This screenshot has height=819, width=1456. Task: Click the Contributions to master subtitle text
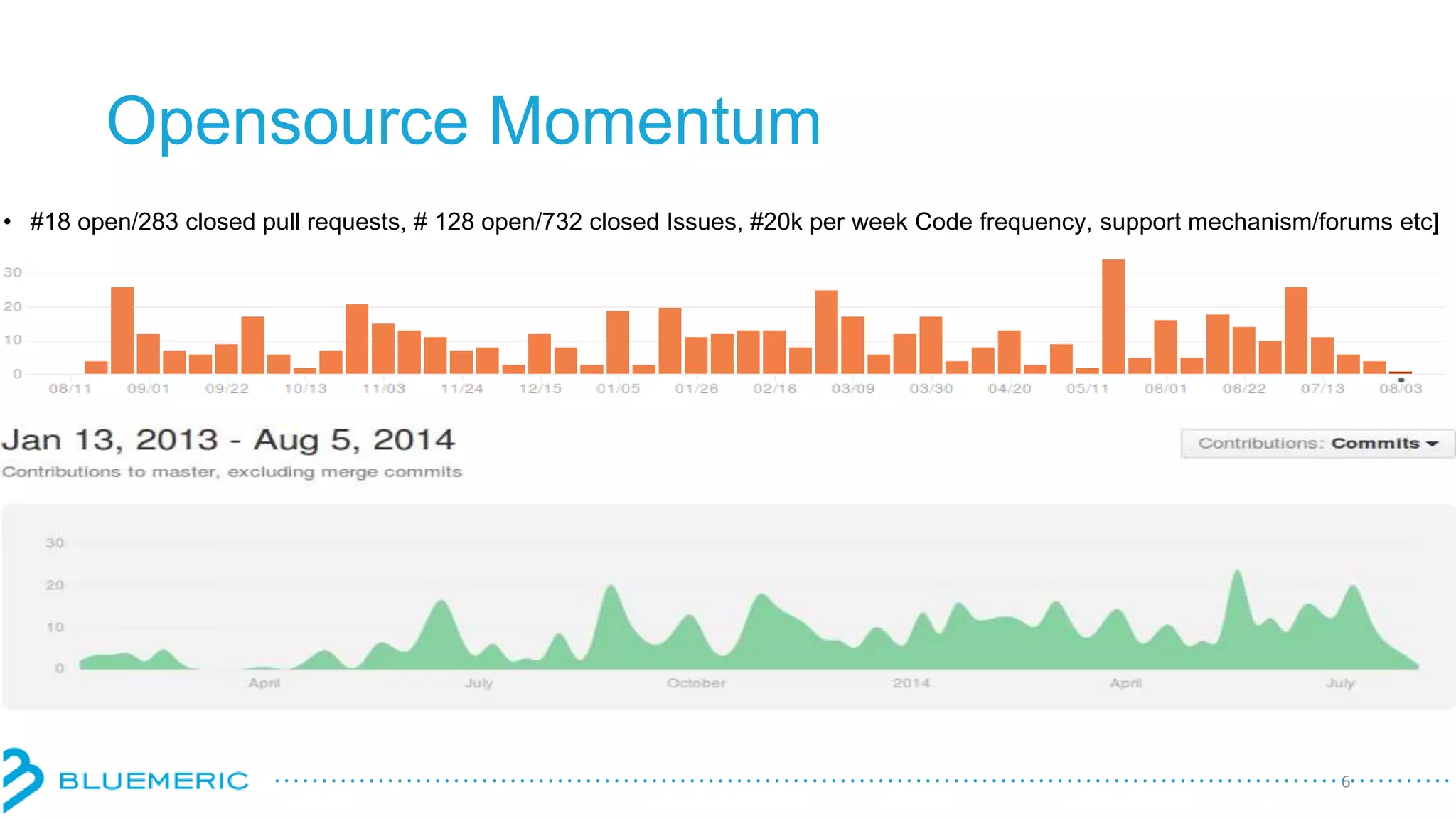232,472
